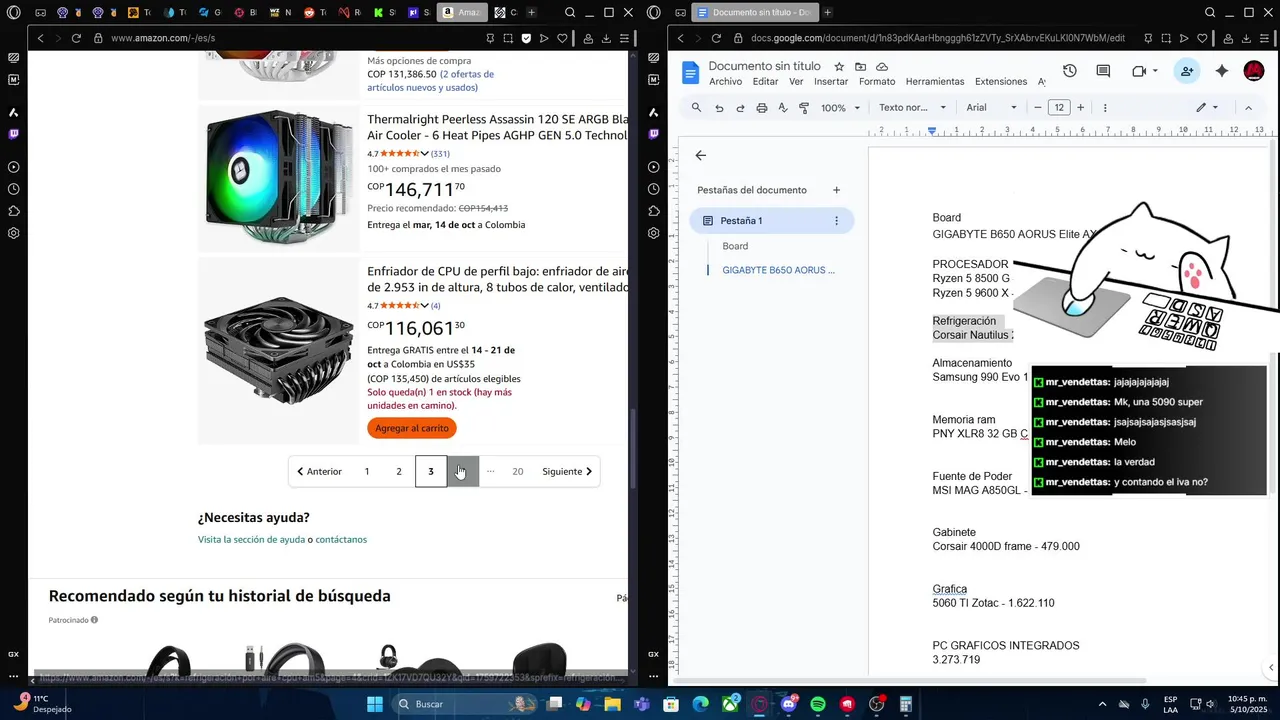The image size is (1280, 720).
Task: Open 2 ofertas de artículos nuevos link
Action: click(430, 81)
